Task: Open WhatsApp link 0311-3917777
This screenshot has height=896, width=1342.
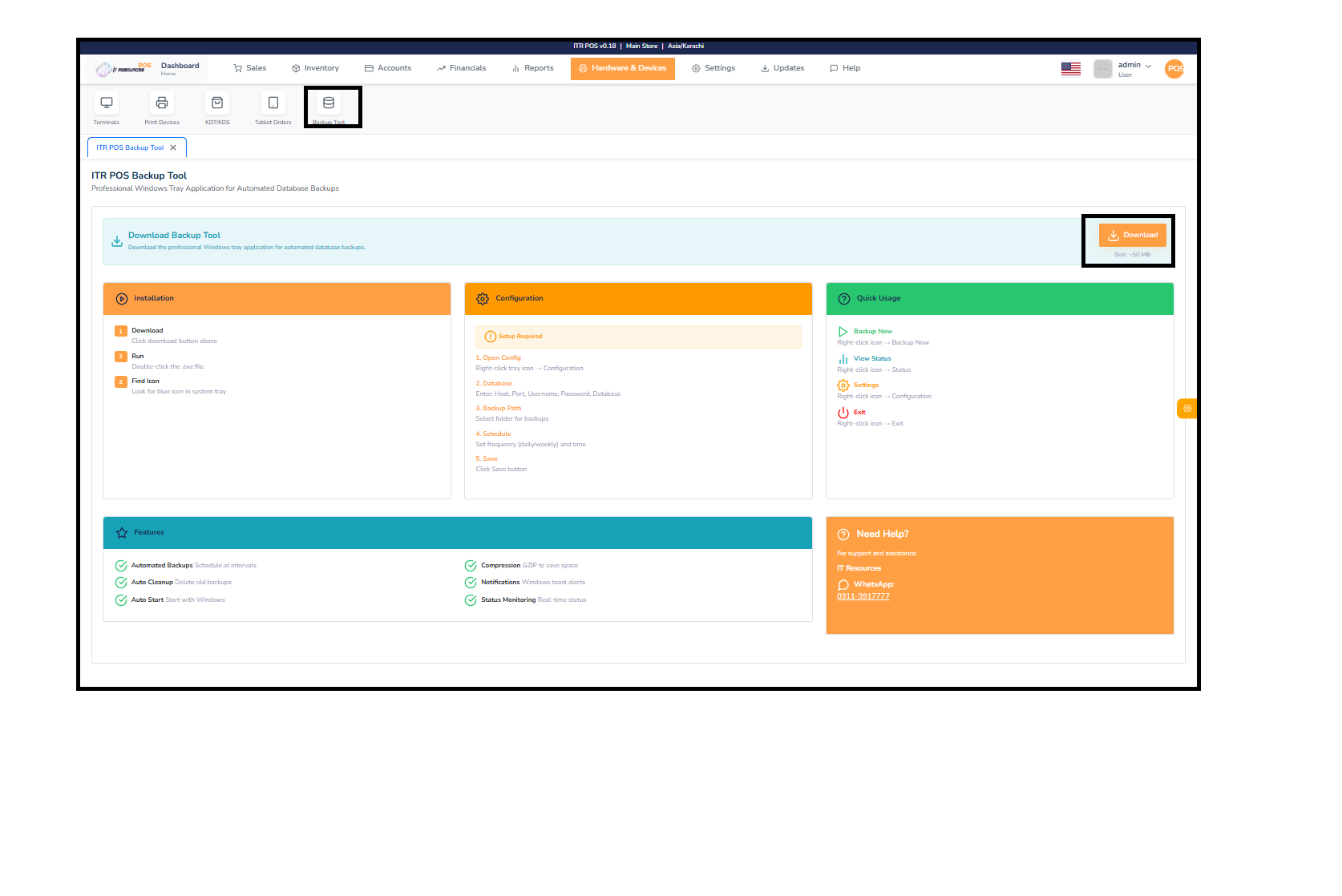Action: click(863, 595)
